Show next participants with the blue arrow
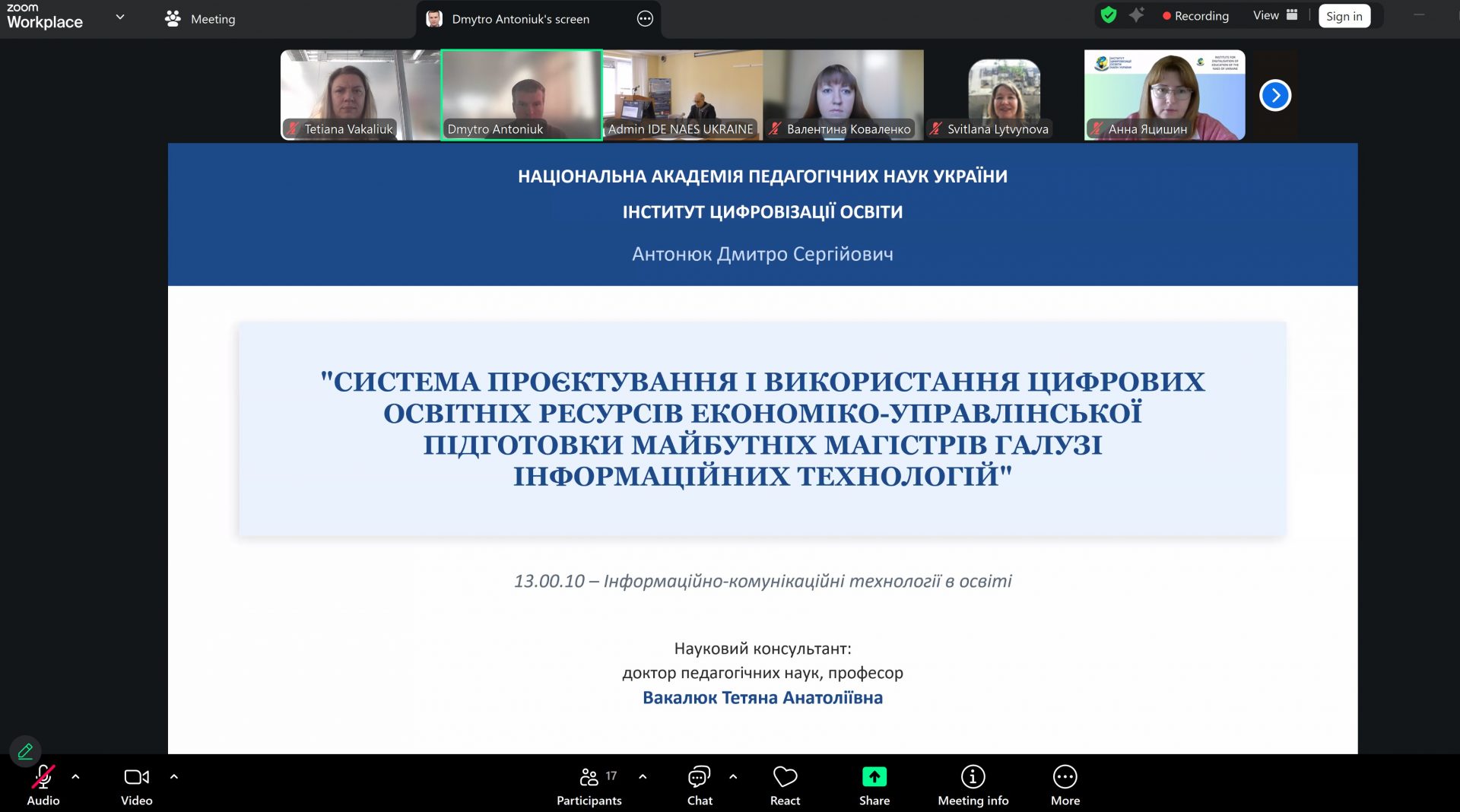This screenshot has height=812, width=1460. coord(1275,95)
